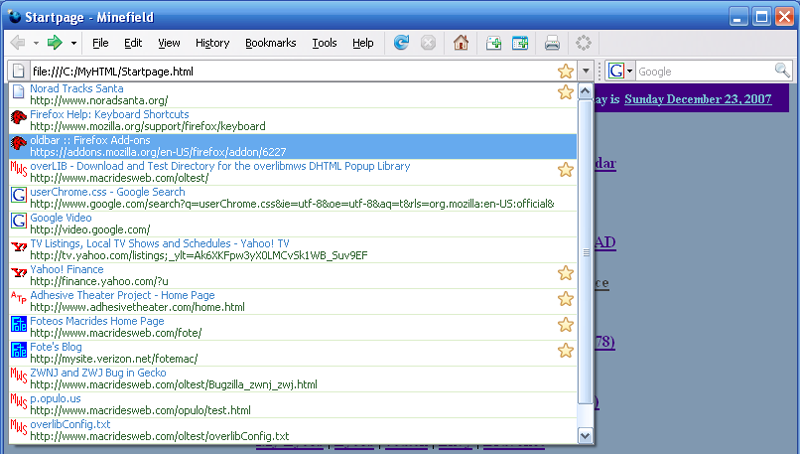Open the History menu
This screenshot has width=800, height=454.
212,43
